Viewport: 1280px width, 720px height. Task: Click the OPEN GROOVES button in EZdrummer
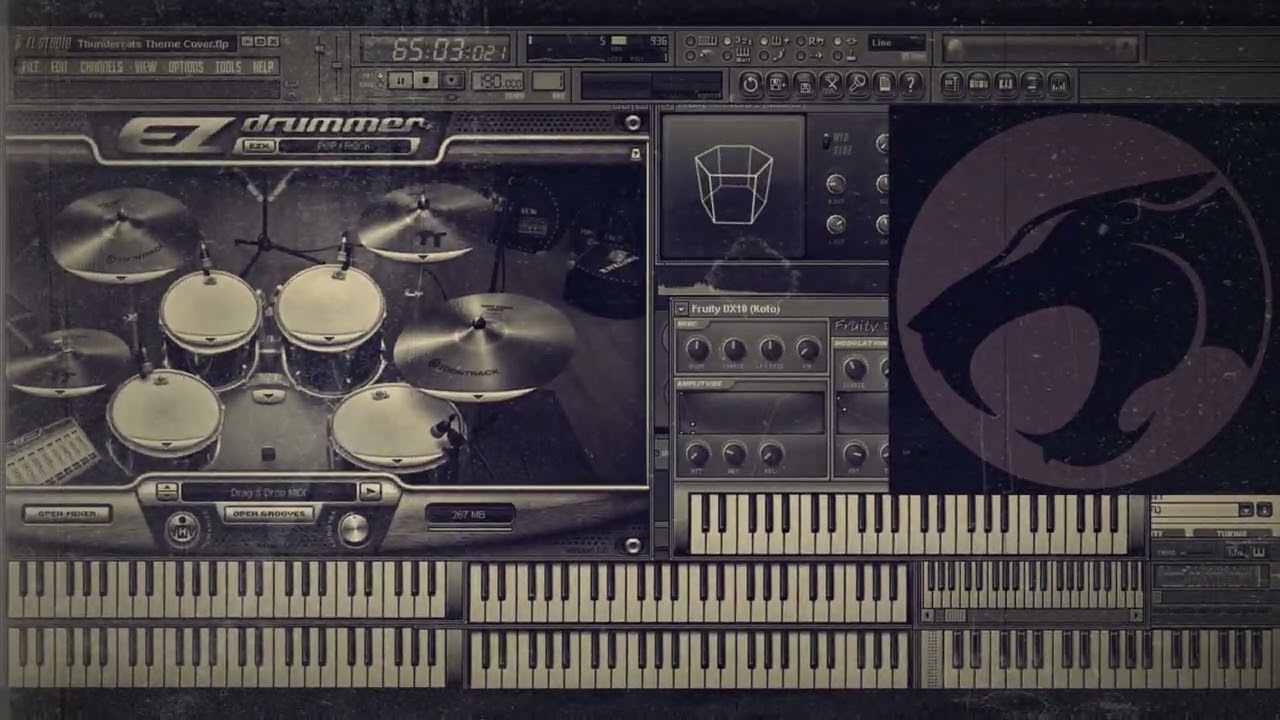(x=269, y=514)
